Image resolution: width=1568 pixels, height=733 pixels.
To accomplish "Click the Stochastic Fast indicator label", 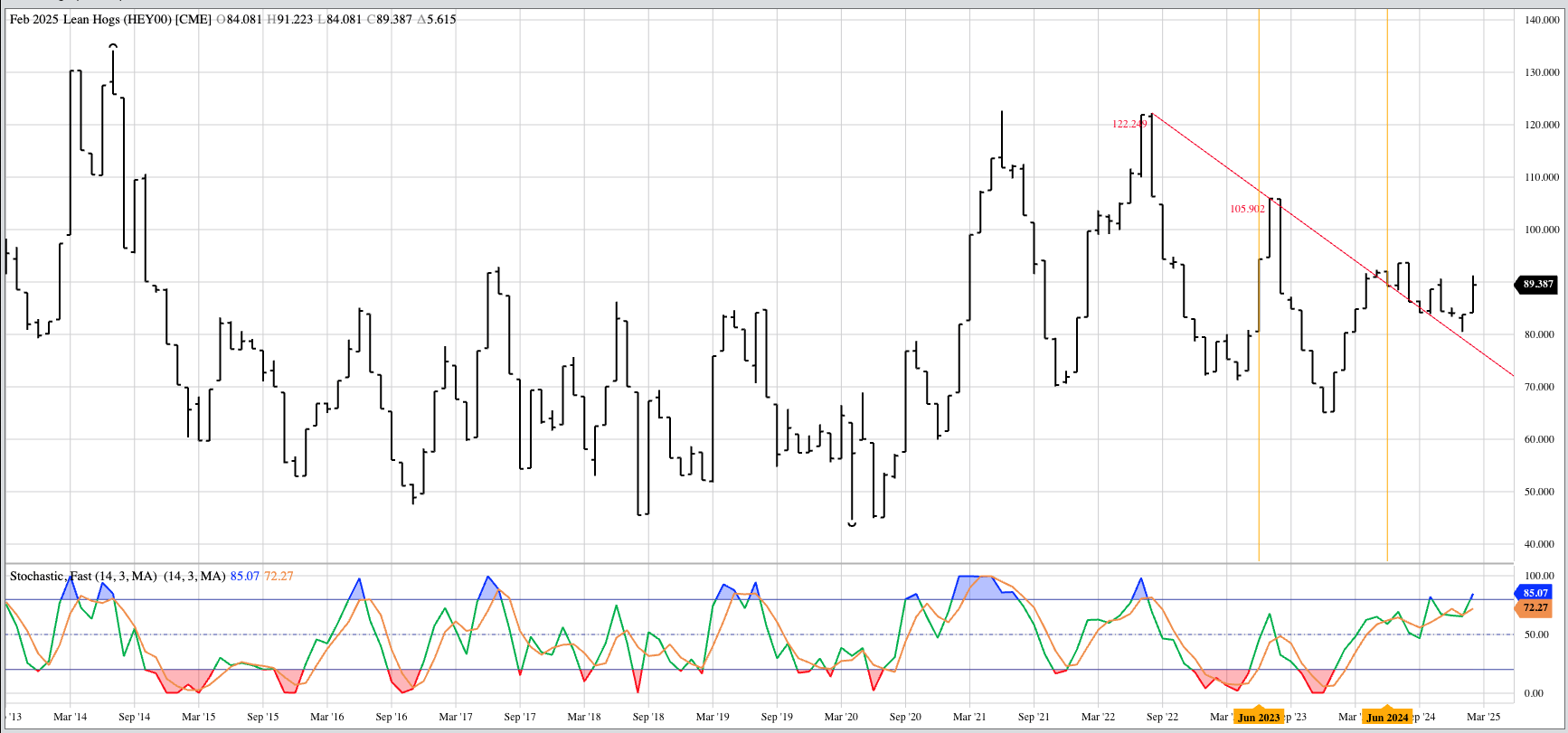I will point(83,576).
